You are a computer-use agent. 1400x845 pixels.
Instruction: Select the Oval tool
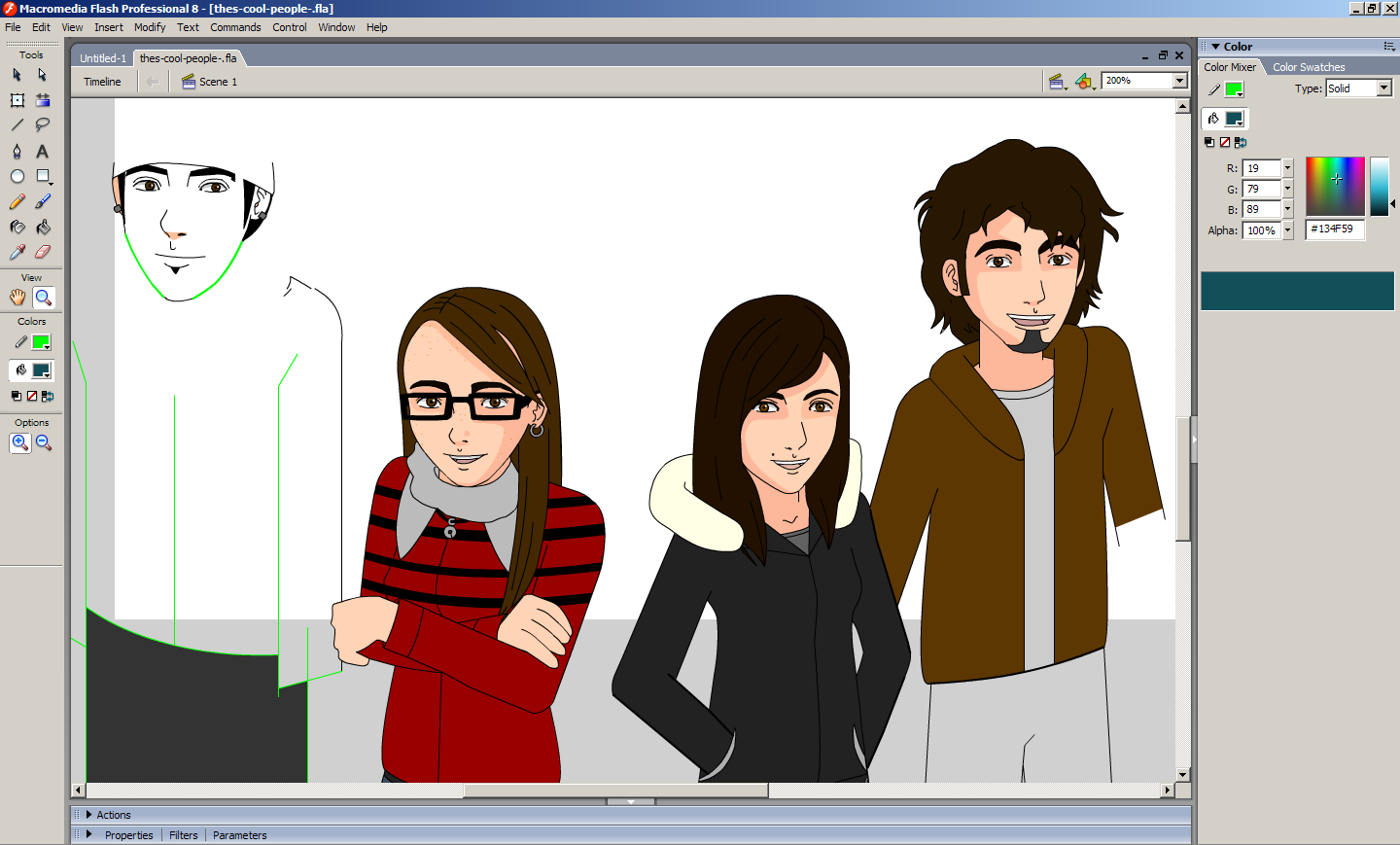click(17, 176)
